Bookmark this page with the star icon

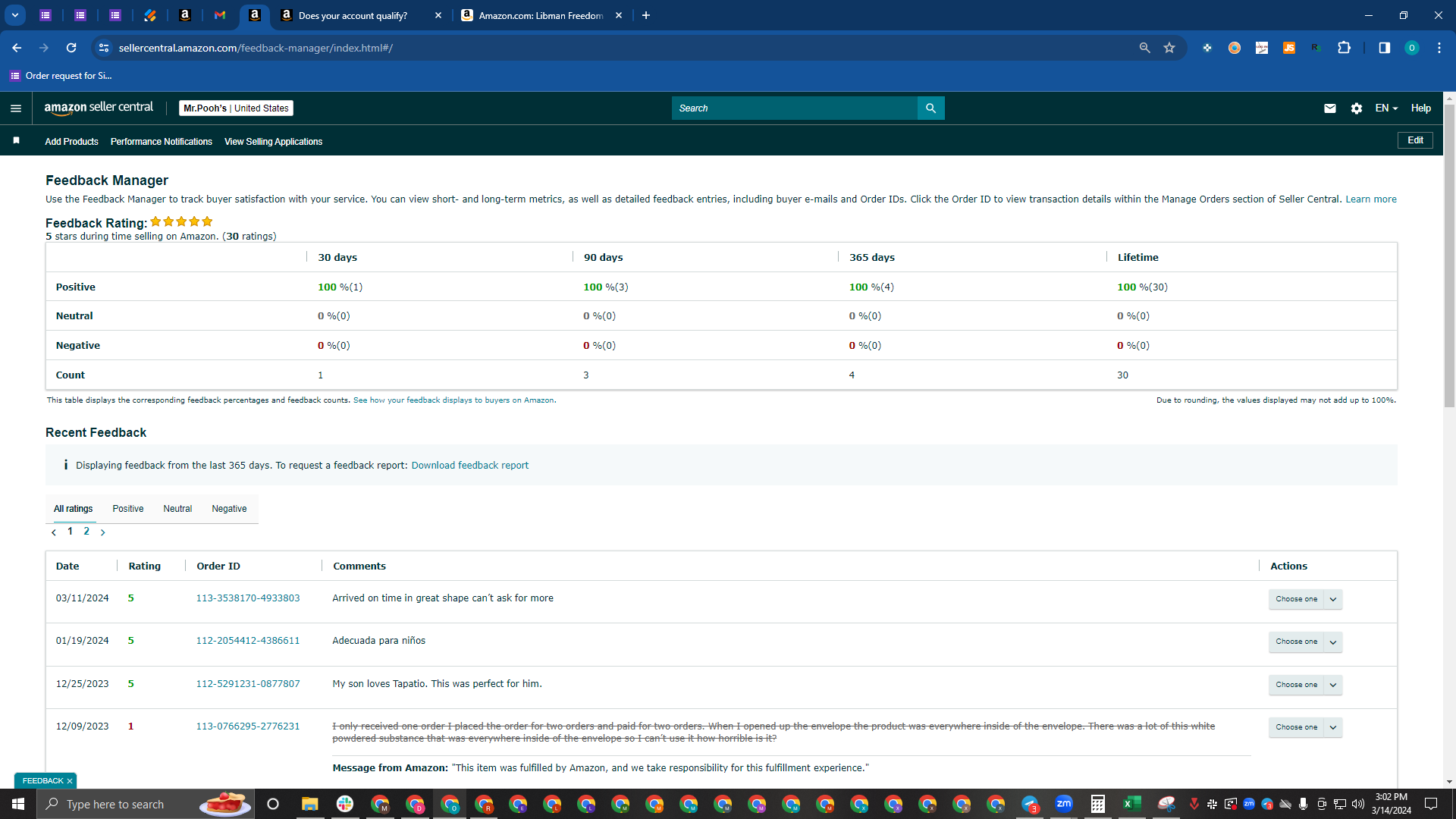(1169, 48)
